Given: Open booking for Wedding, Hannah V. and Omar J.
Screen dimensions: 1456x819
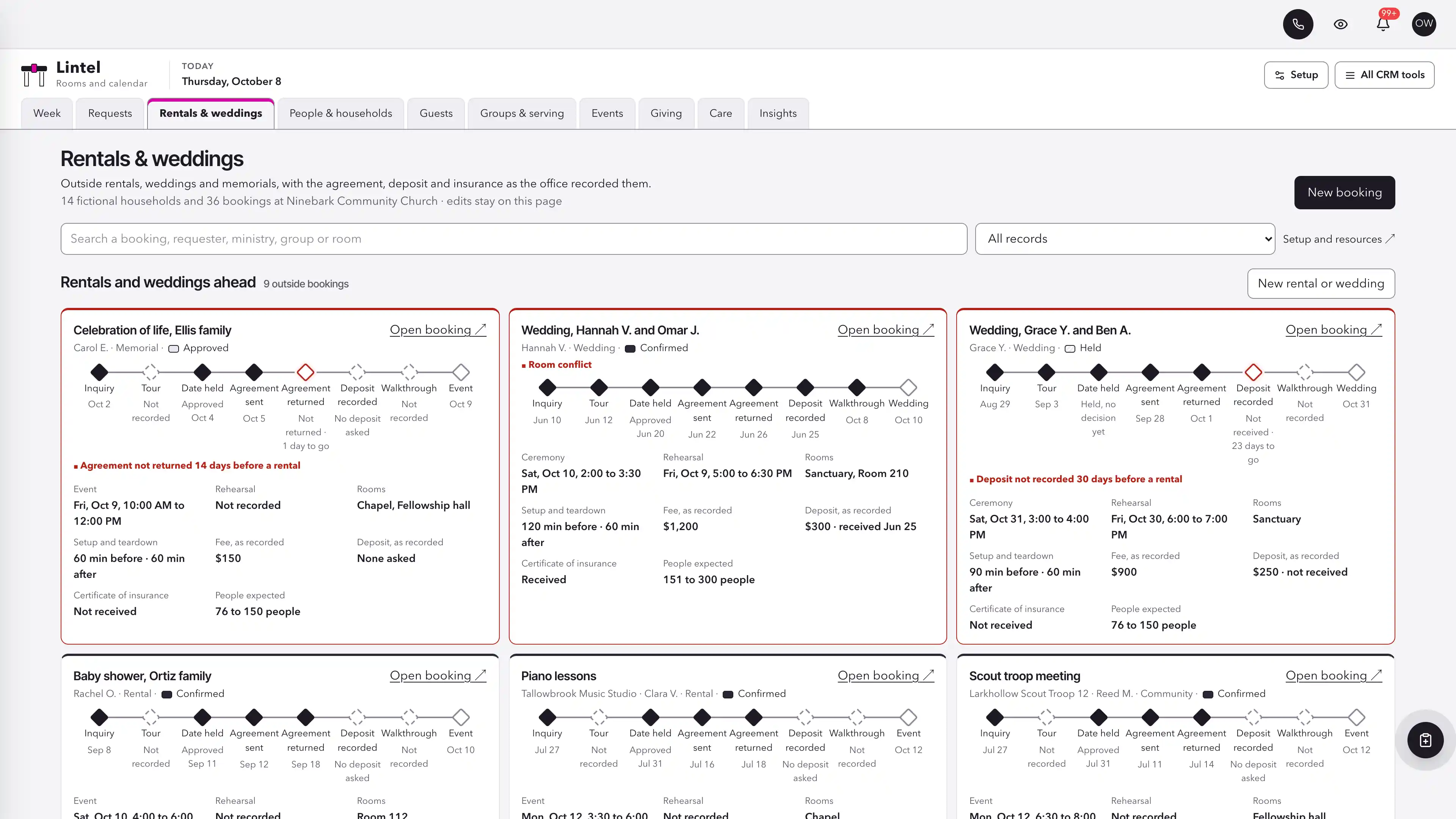Looking at the screenshot, I should 886,329.
